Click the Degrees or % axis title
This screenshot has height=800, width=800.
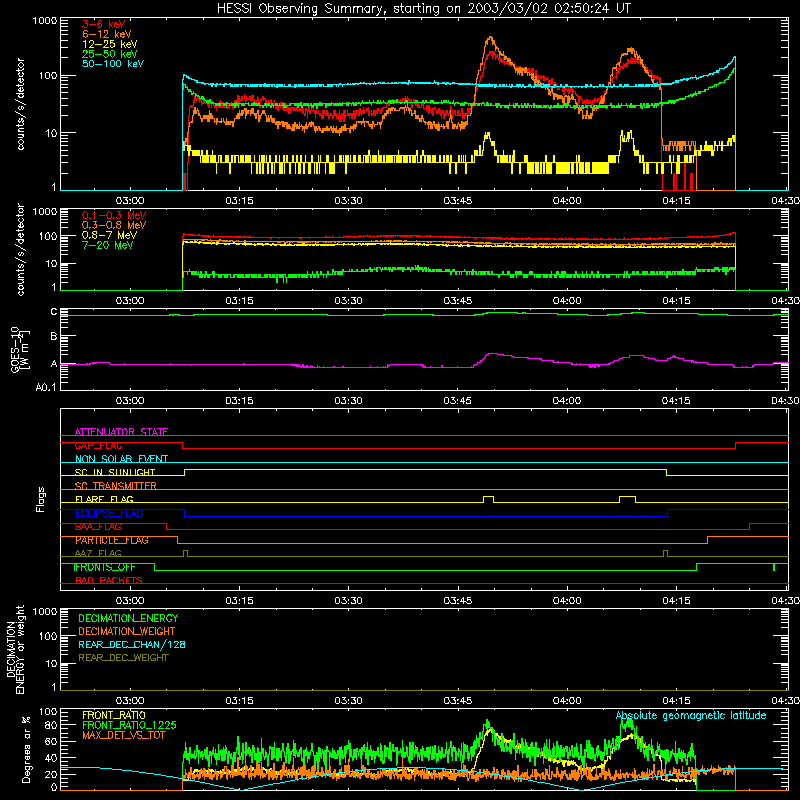pos(26,749)
